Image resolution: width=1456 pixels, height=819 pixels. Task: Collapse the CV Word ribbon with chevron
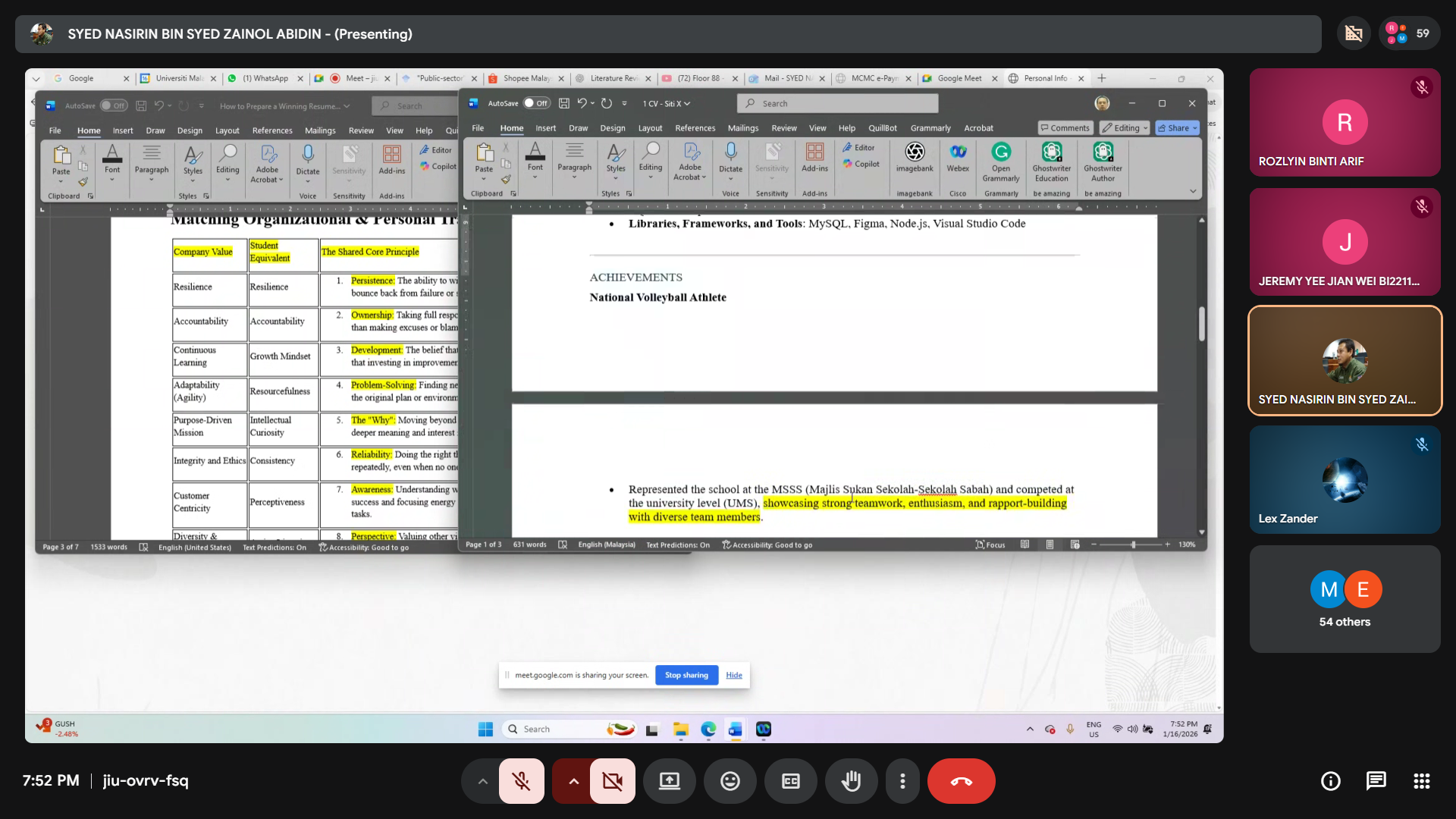pos(1193,191)
